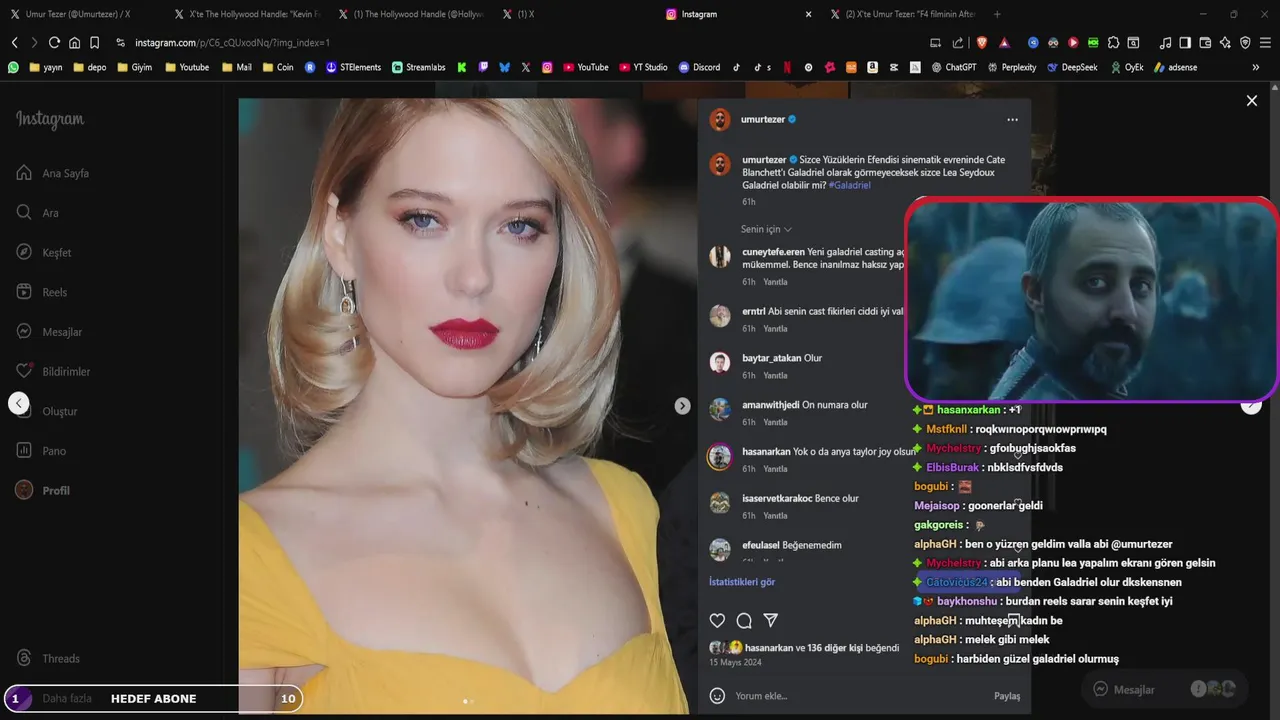Click the comment bubble icon under post
Viewport: 1280px width, 720px height.
pyautogui.click(x=744, y=621)
